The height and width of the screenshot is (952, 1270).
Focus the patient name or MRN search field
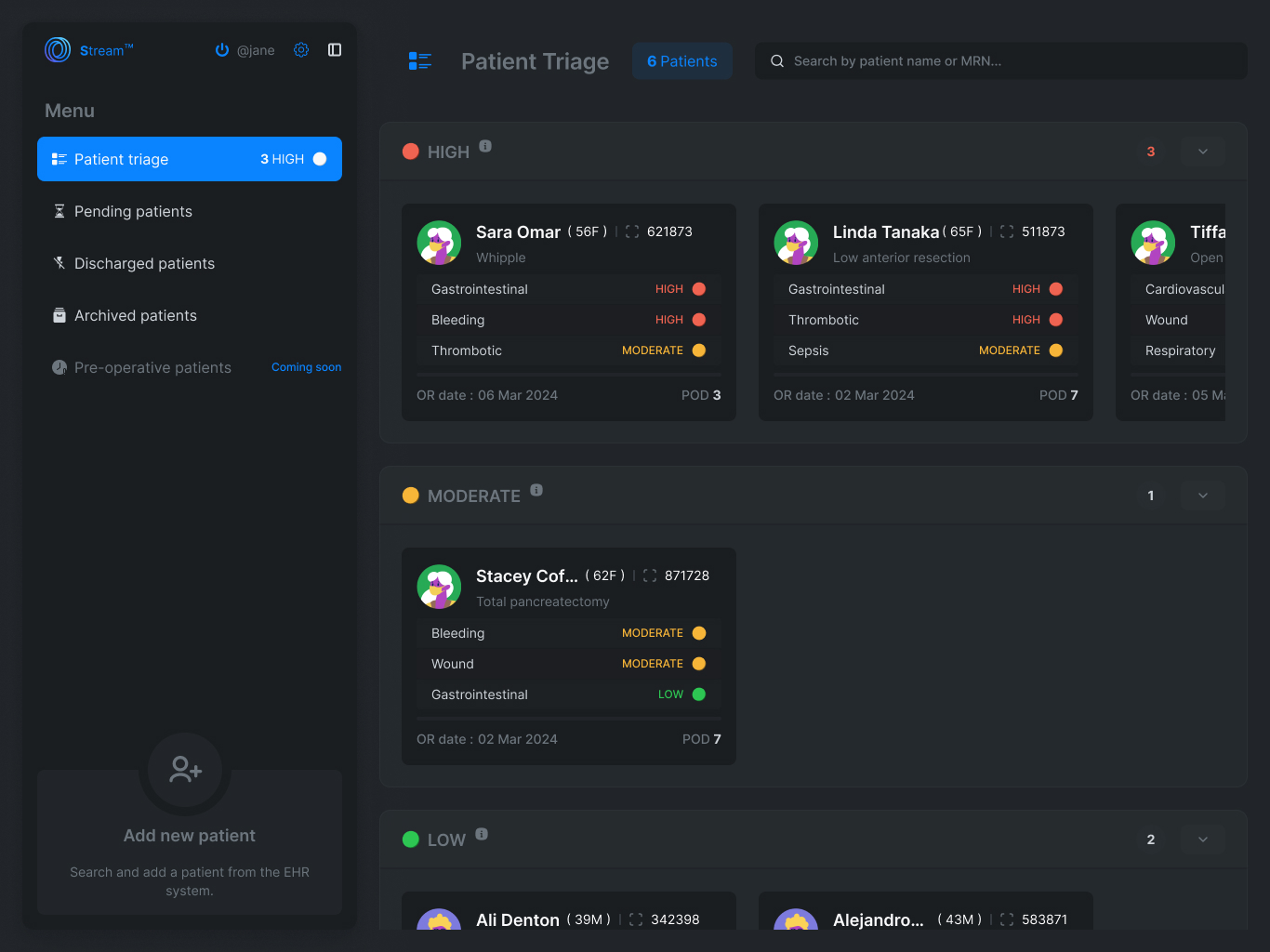point(1001,61)
